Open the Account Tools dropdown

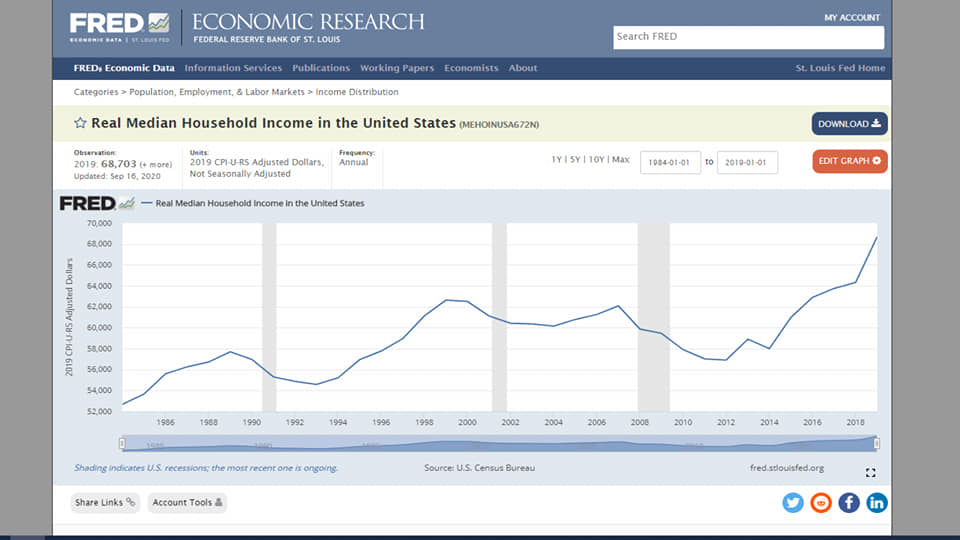(x=187, y=502)
